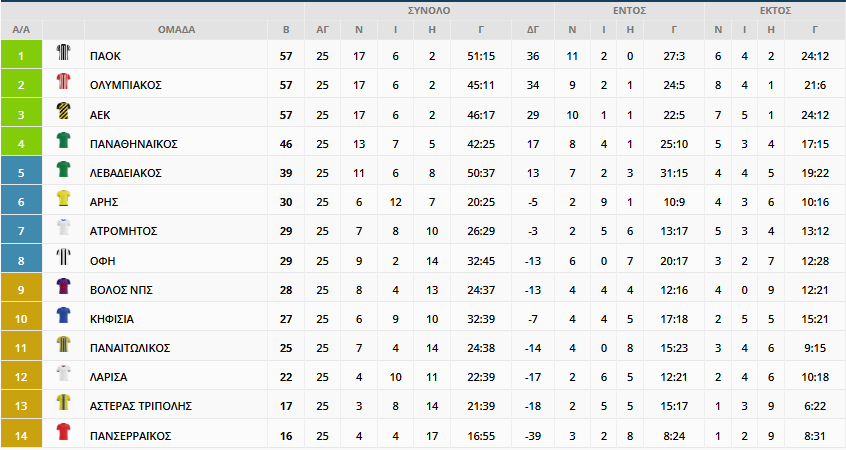This screenshot has height=450, width=846.
Task: Click the ΟΛΥΜΠΙΑΚΟΣ red-white jersey icon
Action: coord(63,81)
